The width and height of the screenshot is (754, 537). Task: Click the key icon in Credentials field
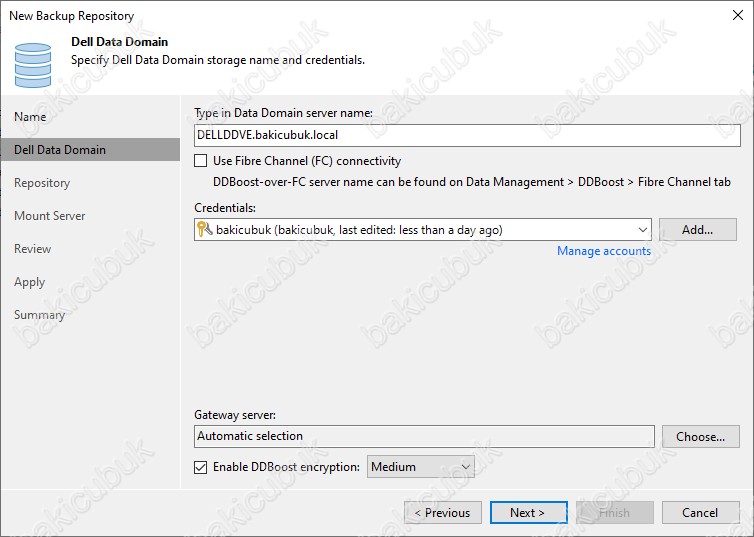(204, 229)
